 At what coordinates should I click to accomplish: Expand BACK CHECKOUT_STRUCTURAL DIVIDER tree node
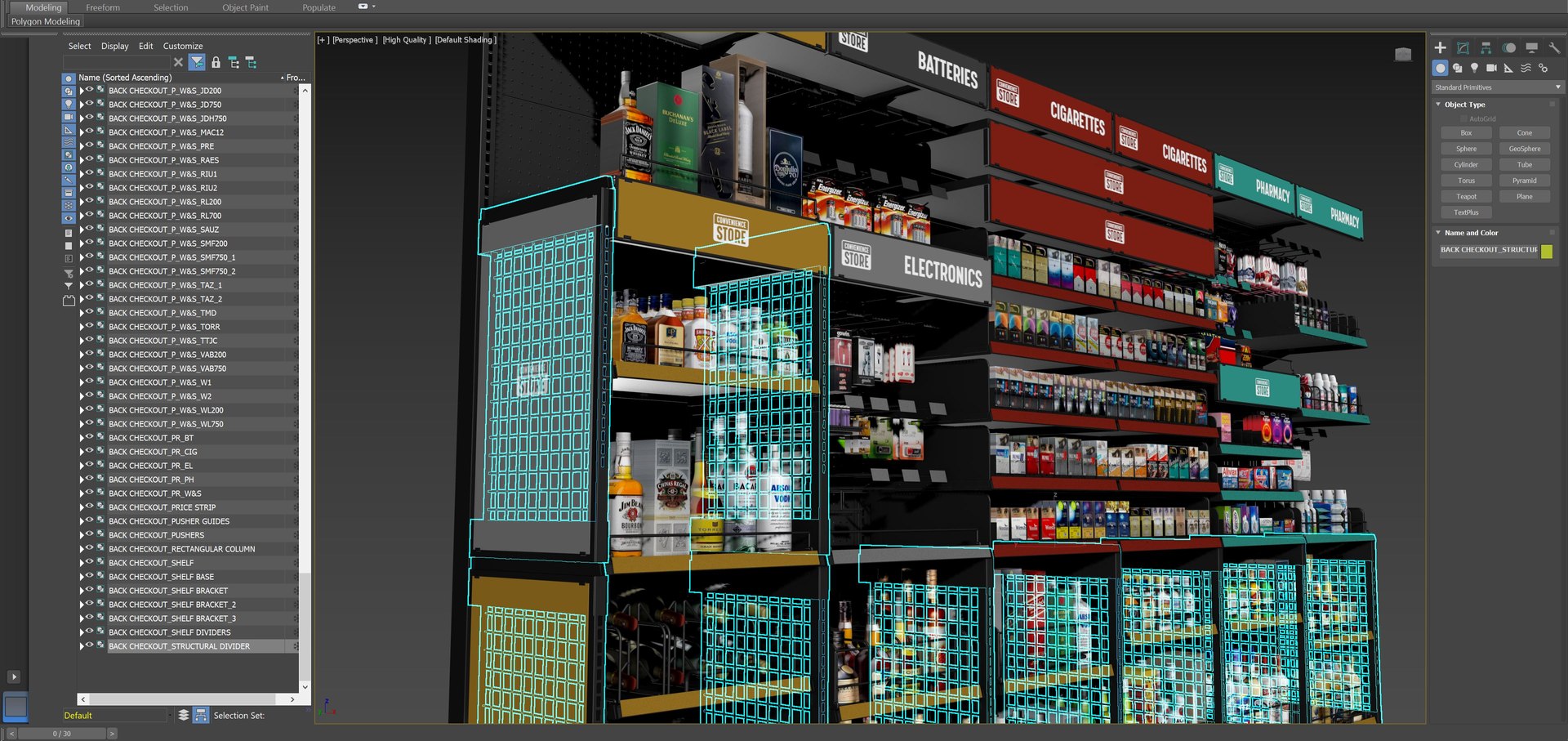[x=81, y=646]
